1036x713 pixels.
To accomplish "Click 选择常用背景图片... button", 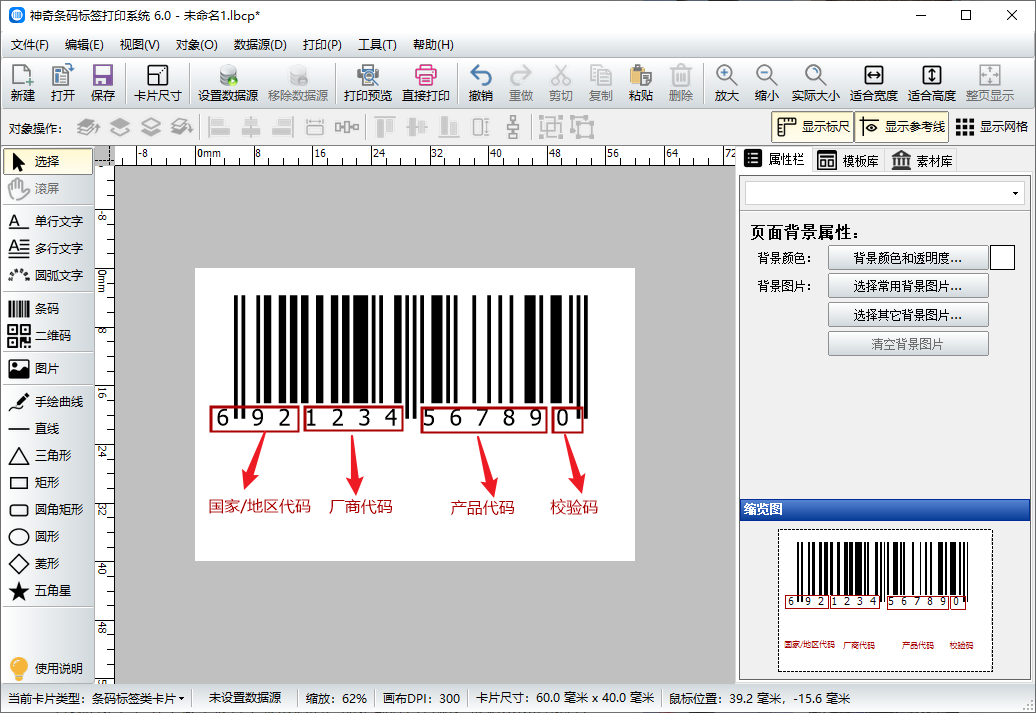I will (x=908, y=286).
